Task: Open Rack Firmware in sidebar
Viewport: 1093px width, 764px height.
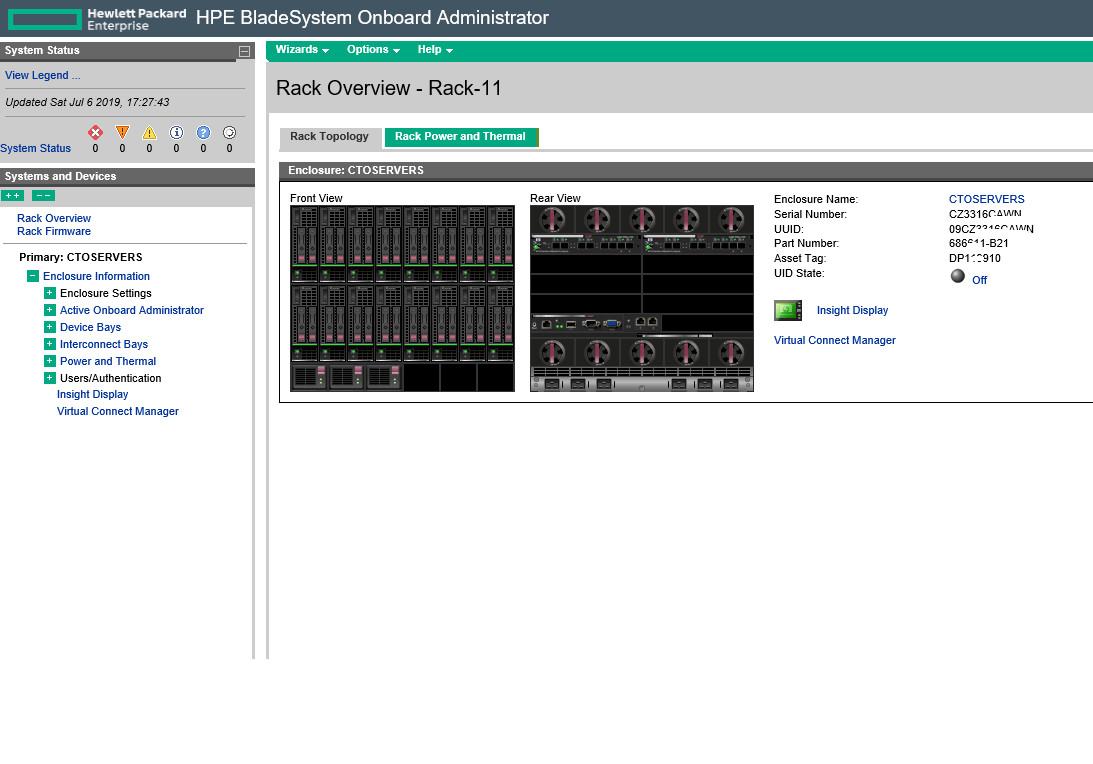Action: pyautogui.click(x=54, y=231)
